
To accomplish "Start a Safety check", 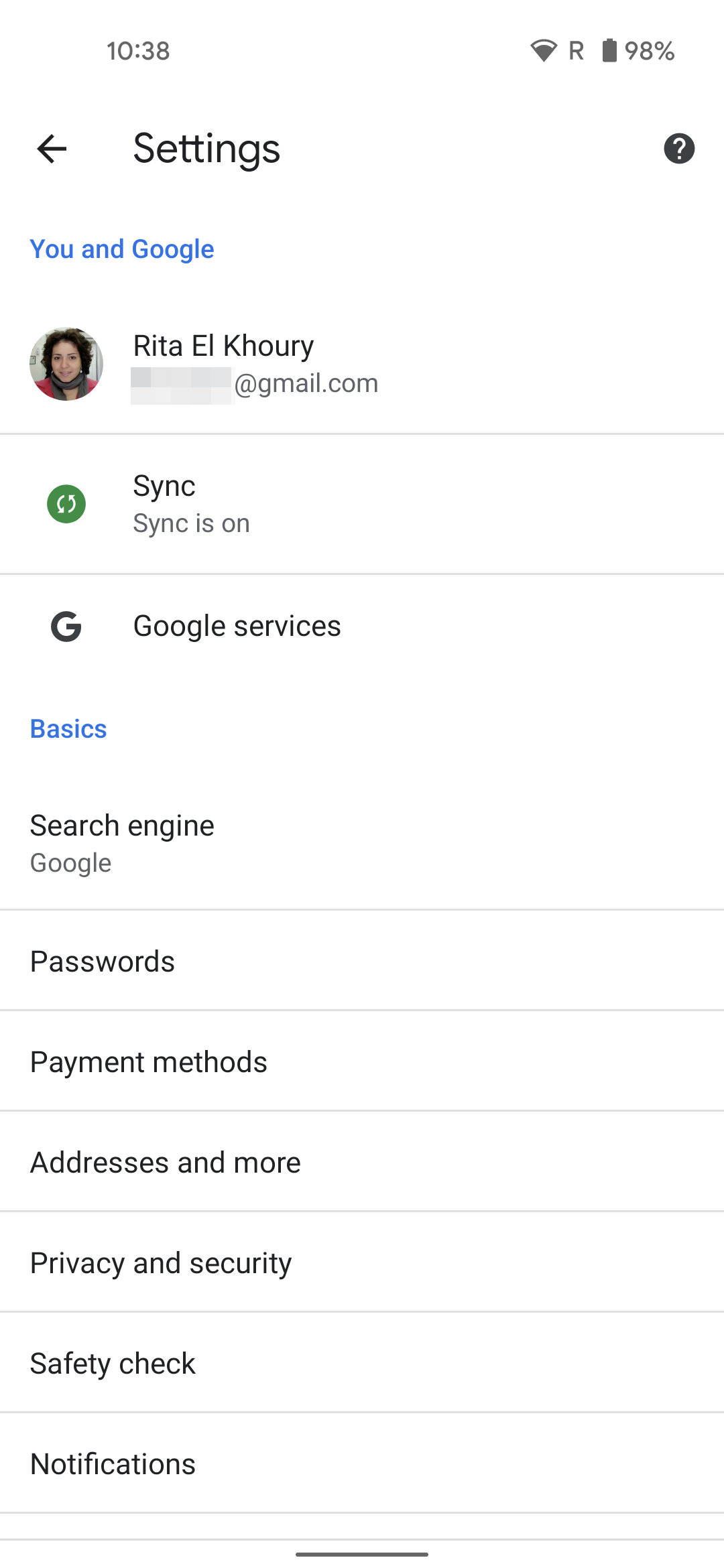I will coord(268,1363).
